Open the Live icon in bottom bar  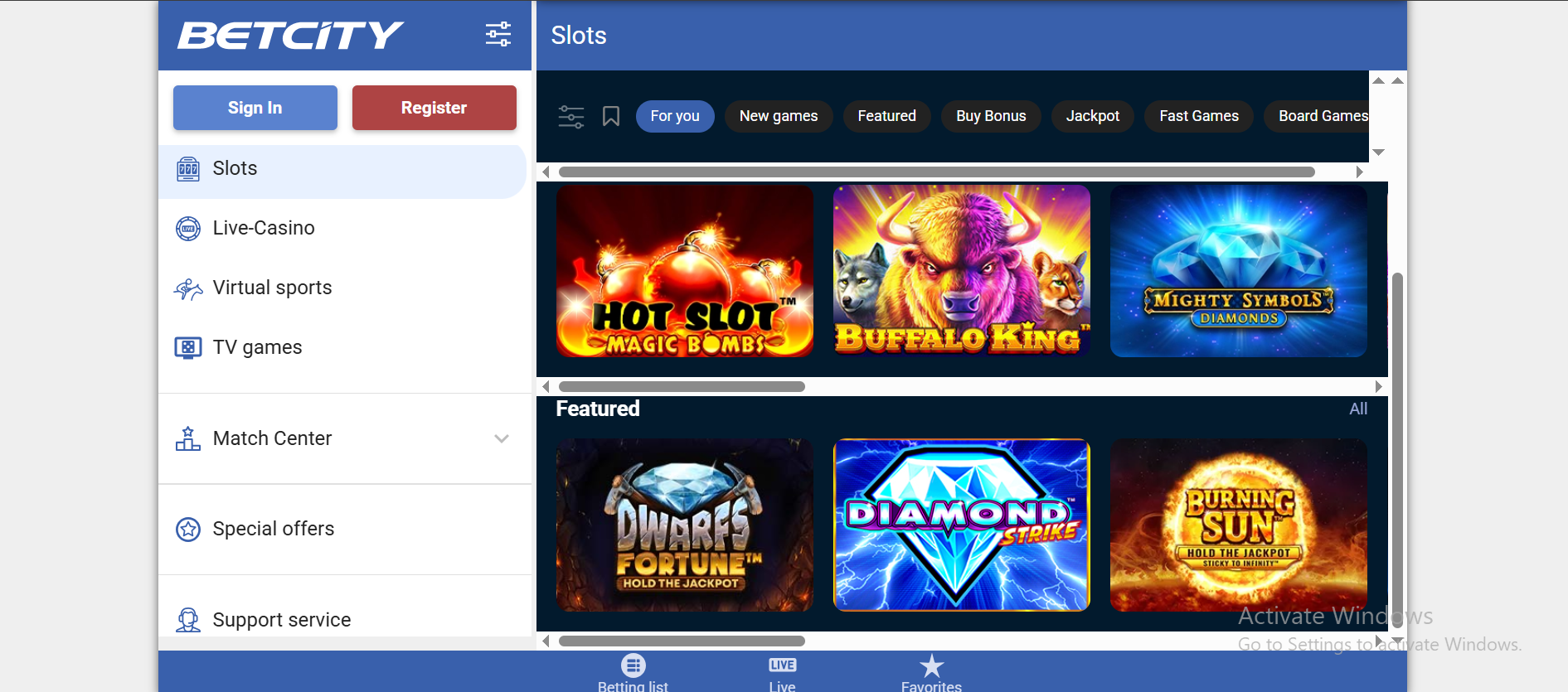click(x=782, y=665)
